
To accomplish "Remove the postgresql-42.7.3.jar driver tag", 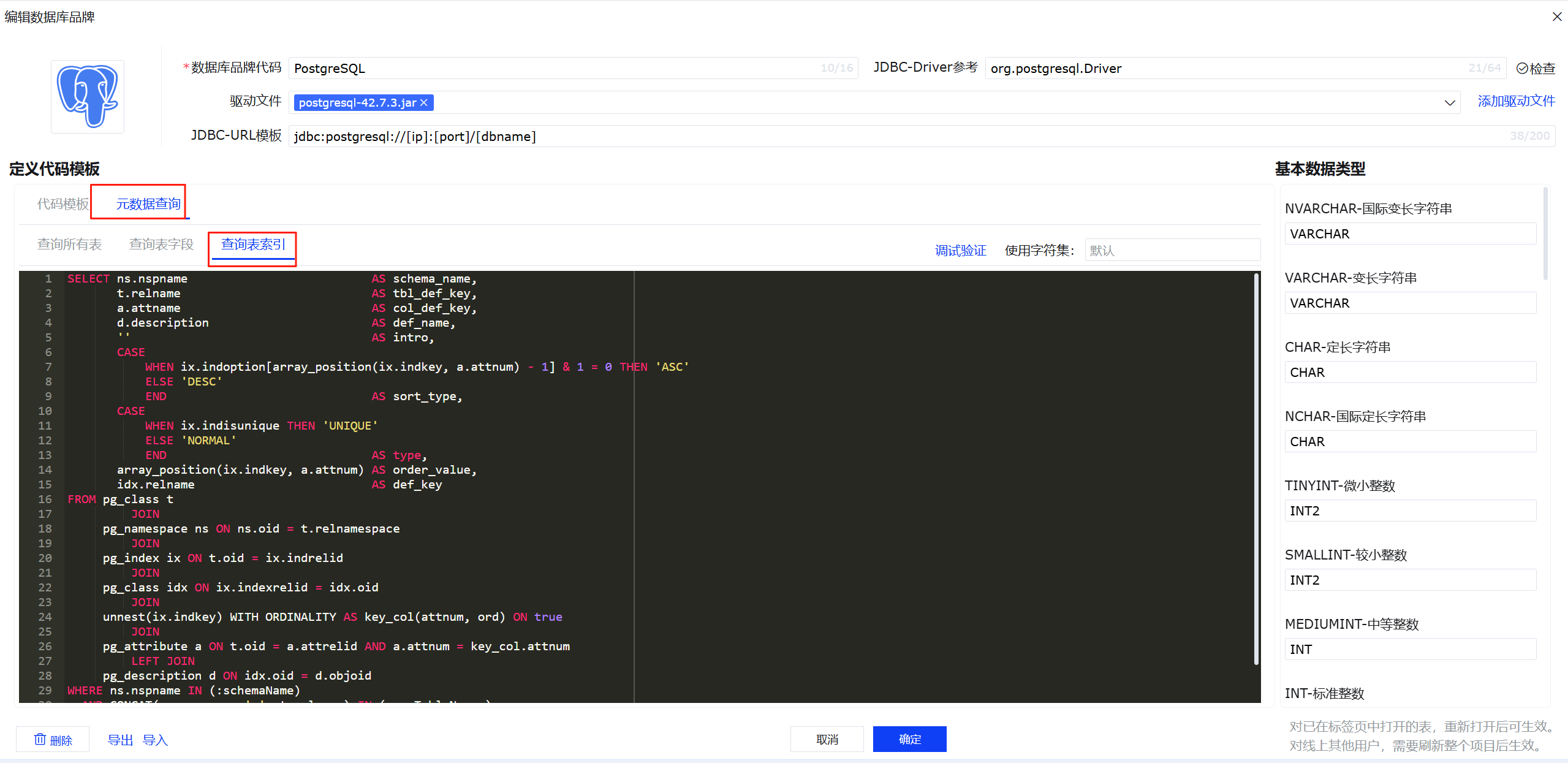I will [x=425, y=102].
